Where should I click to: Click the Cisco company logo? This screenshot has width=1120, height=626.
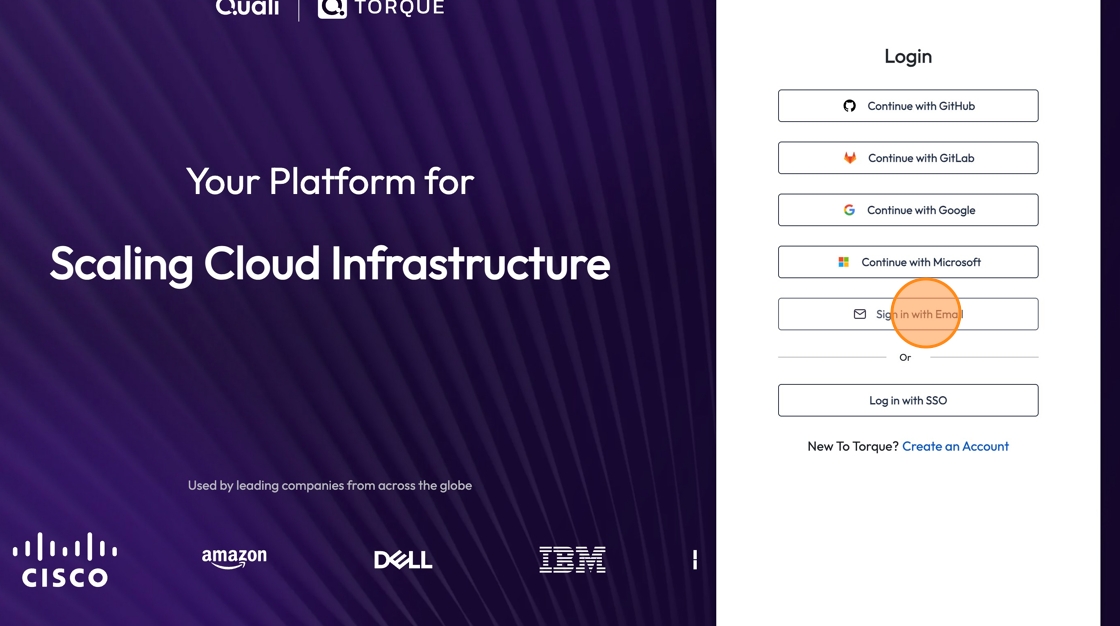point(65,560)
